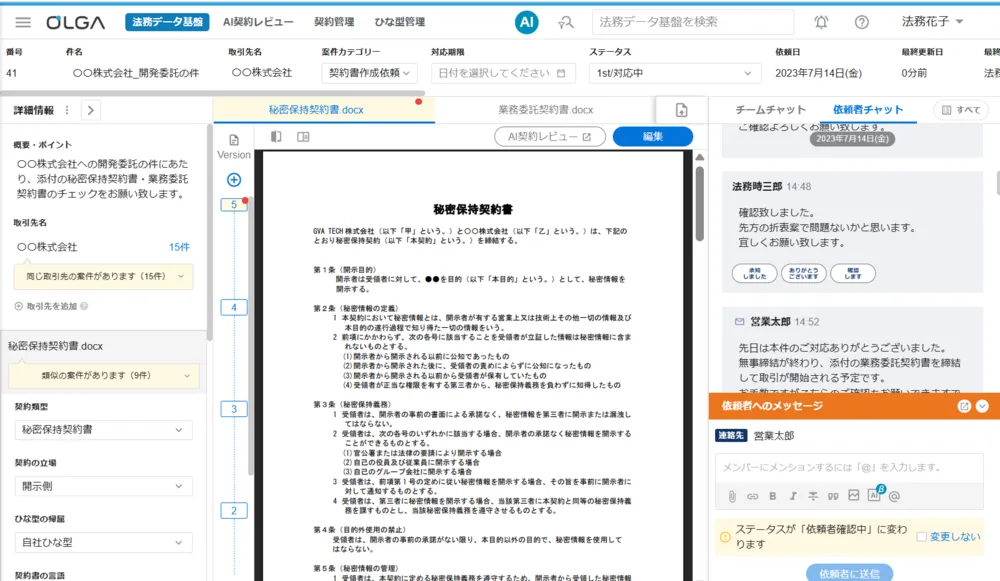The width and height of the screenshot is (1000, 581).
Task: Switch to the 業務委託契約書.docx tab
Action: click(545, 110)
